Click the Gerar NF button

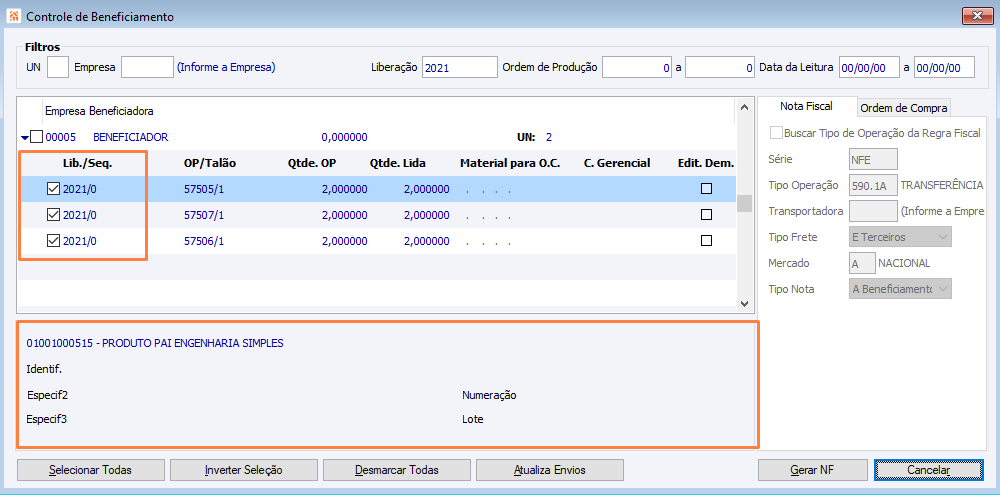(812, 470)
